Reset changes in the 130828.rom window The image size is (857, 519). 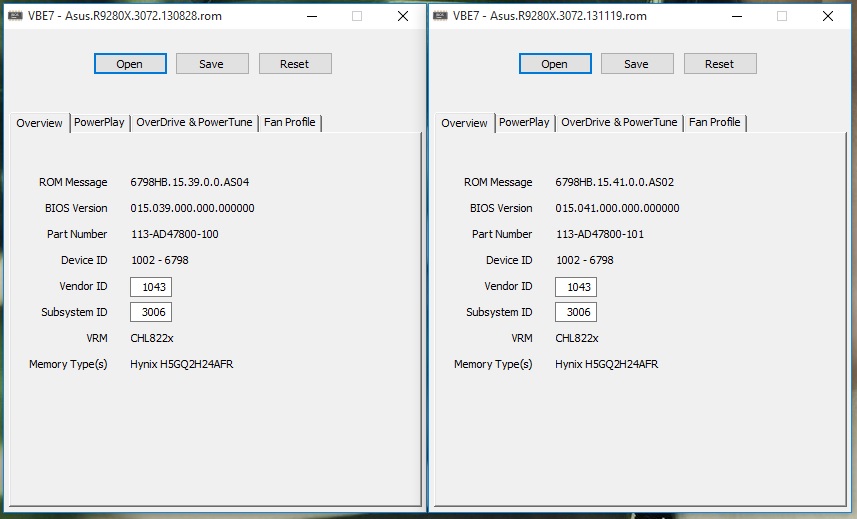(295, 64)
